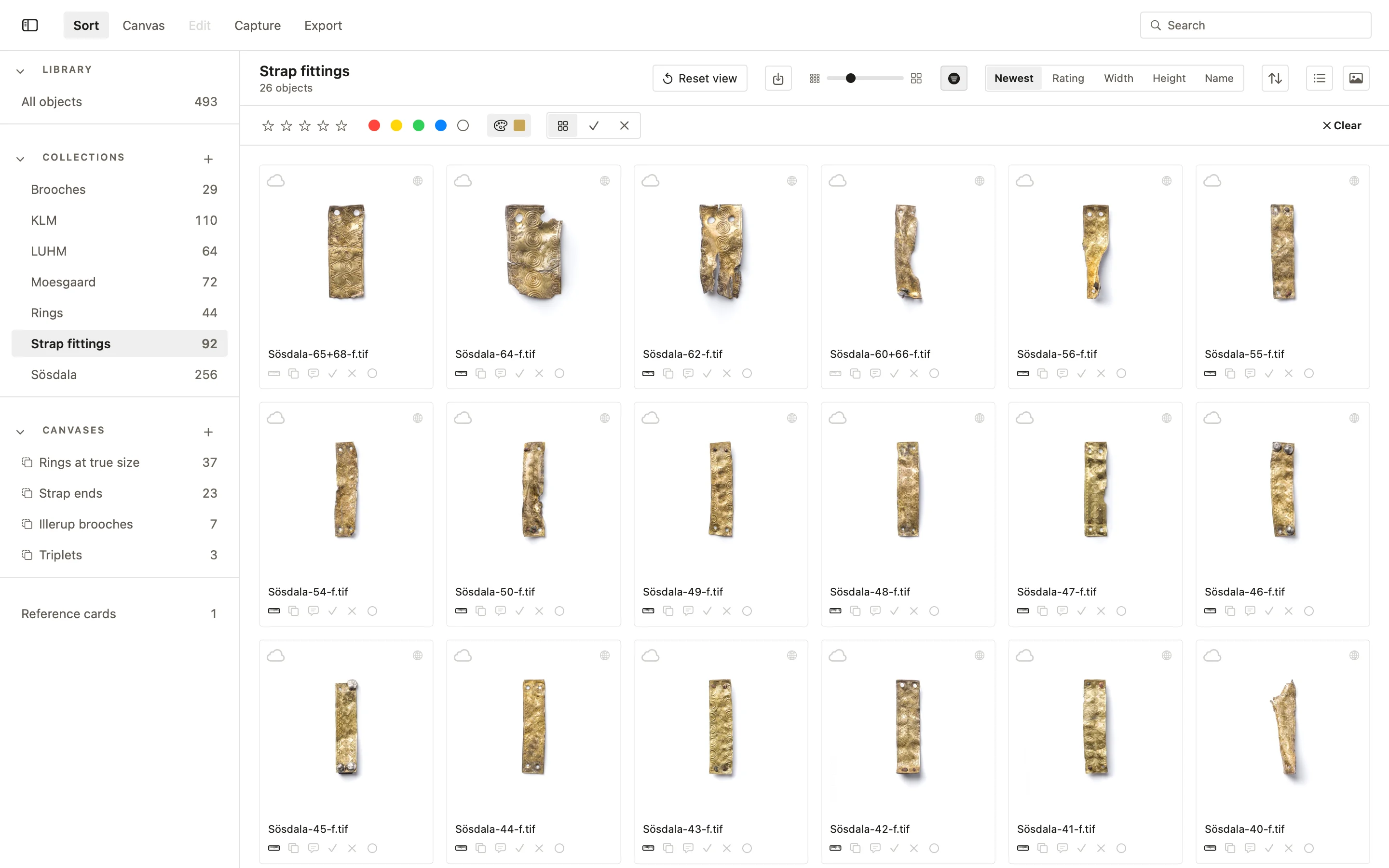Screen dimensions: 1389x868
Task: Show all items grid filter
Action: tap(562, 125)
